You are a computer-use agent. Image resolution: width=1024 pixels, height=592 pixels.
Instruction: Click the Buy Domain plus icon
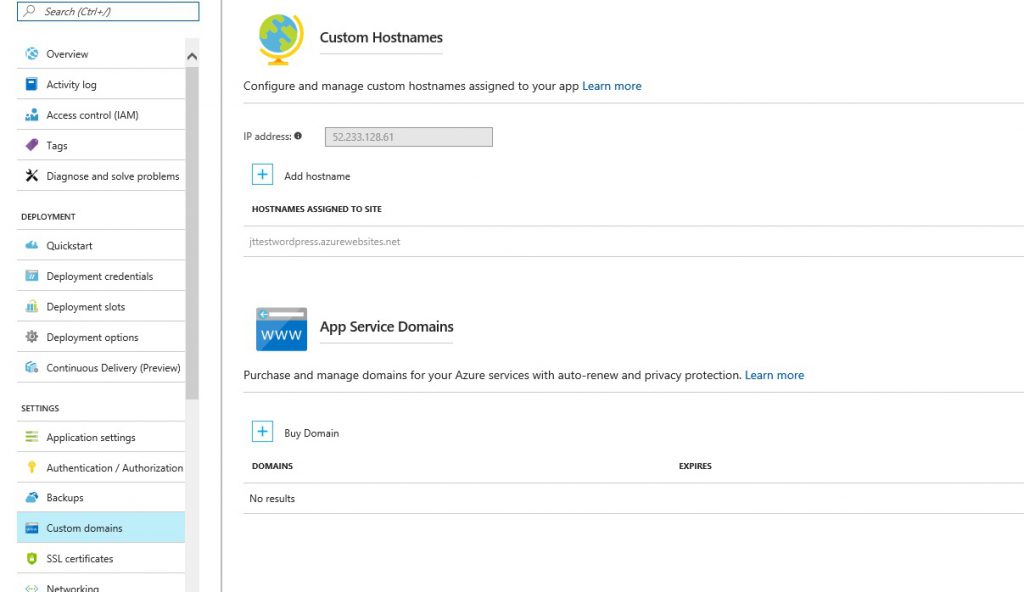click(x=263, y=431)
